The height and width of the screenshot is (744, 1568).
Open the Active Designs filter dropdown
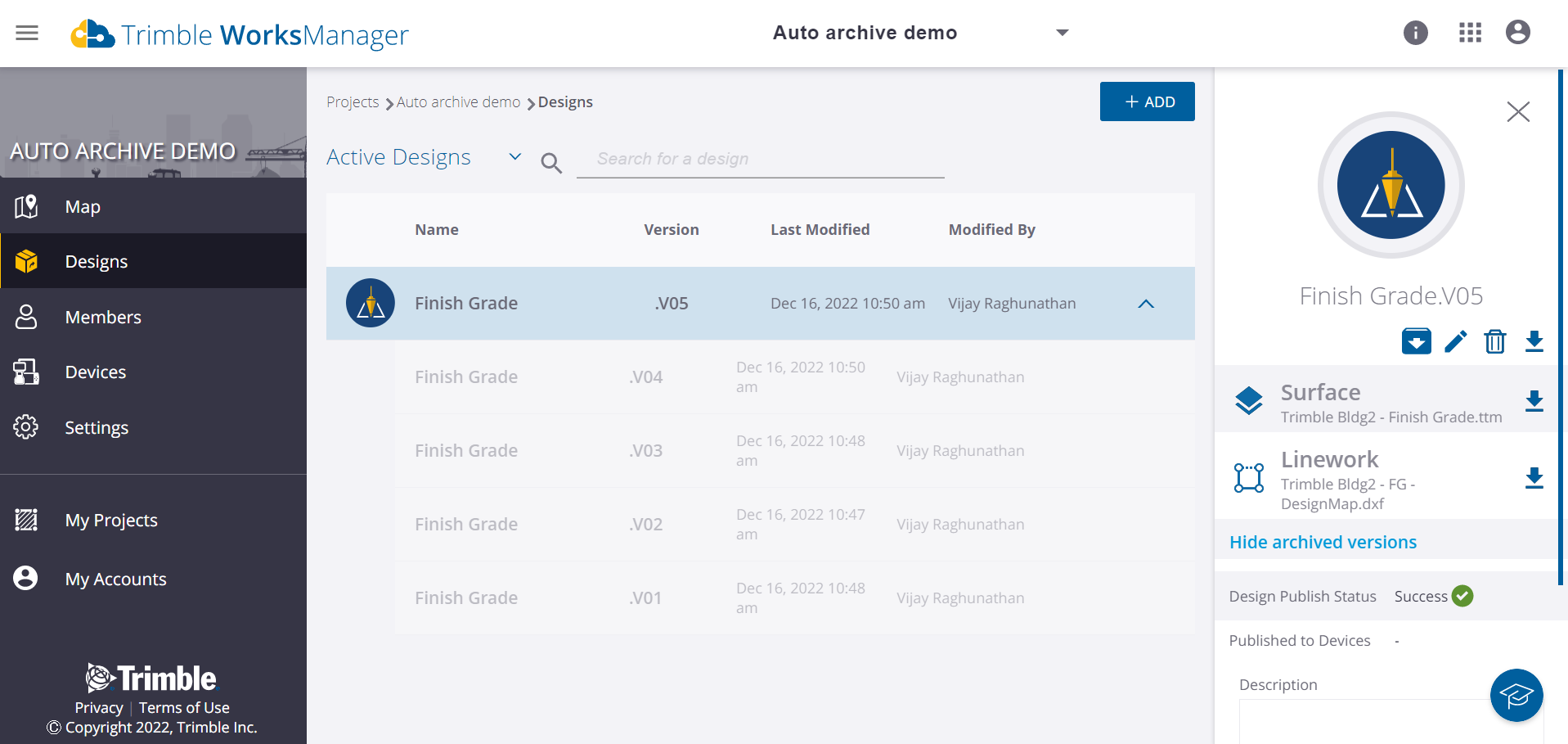point(514,156)
